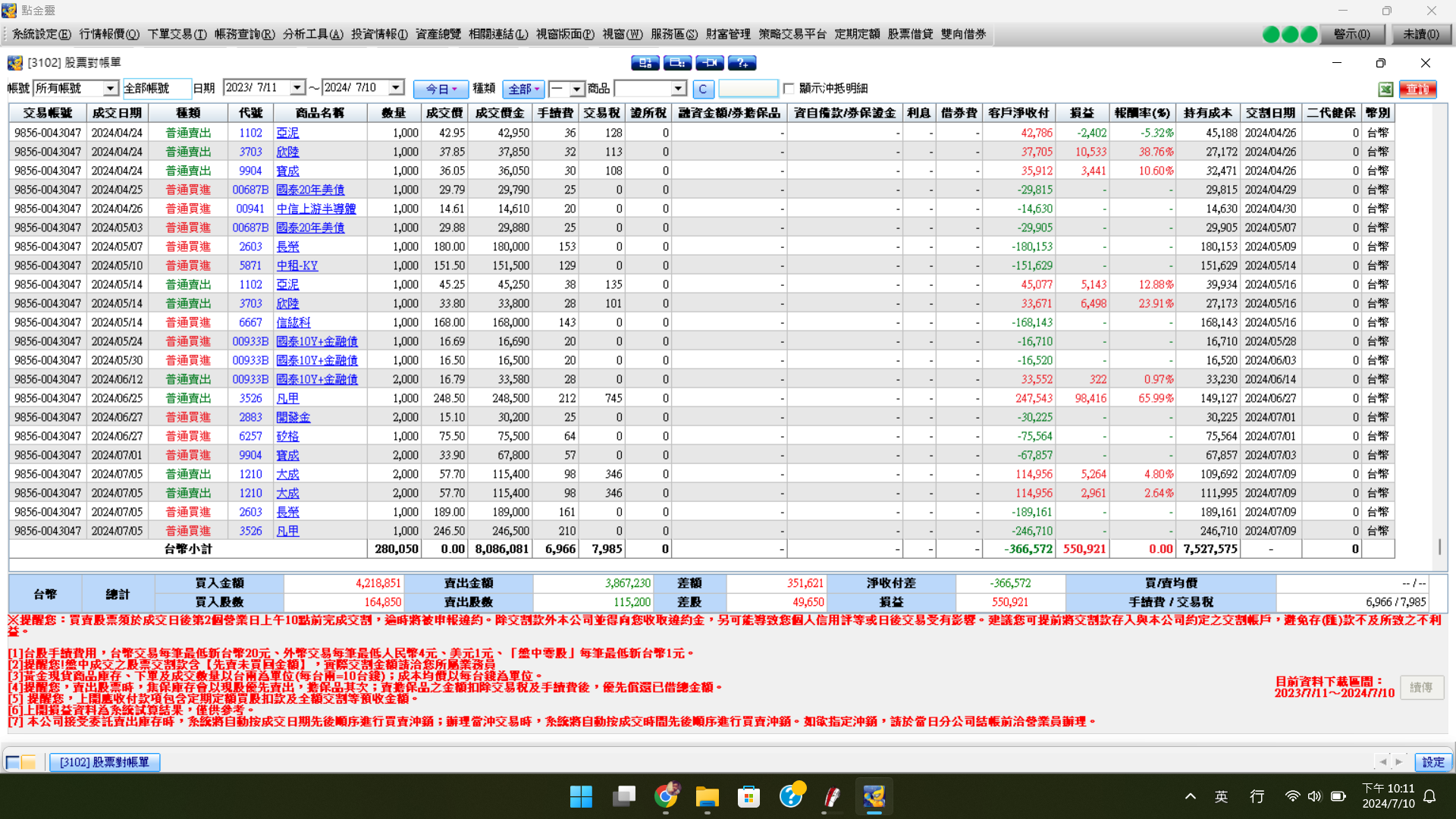Open the 策略交易平台 menu

pyautogui.click(x=792, y=34)
